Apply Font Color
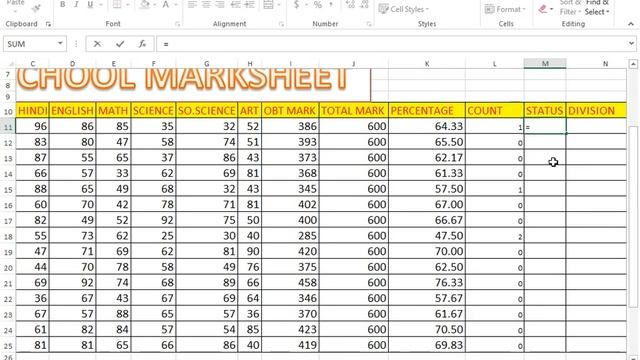 [166, 4]
